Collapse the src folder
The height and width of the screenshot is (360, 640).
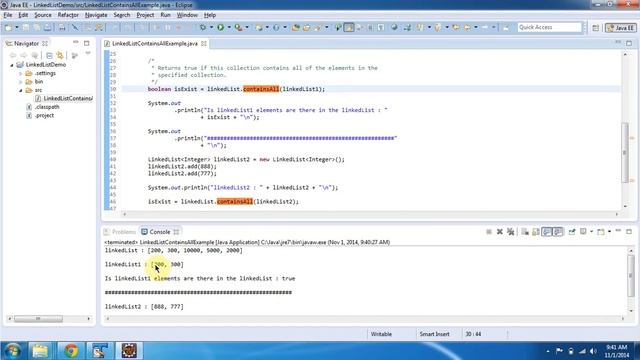pos(21,90)
